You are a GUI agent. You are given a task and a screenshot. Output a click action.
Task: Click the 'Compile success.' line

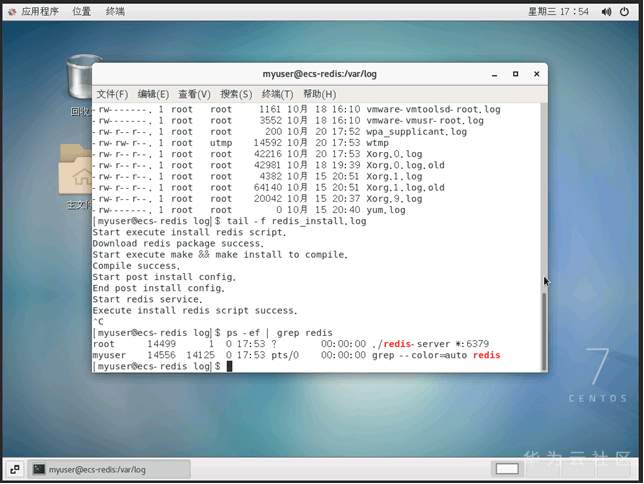pos(136,266)
